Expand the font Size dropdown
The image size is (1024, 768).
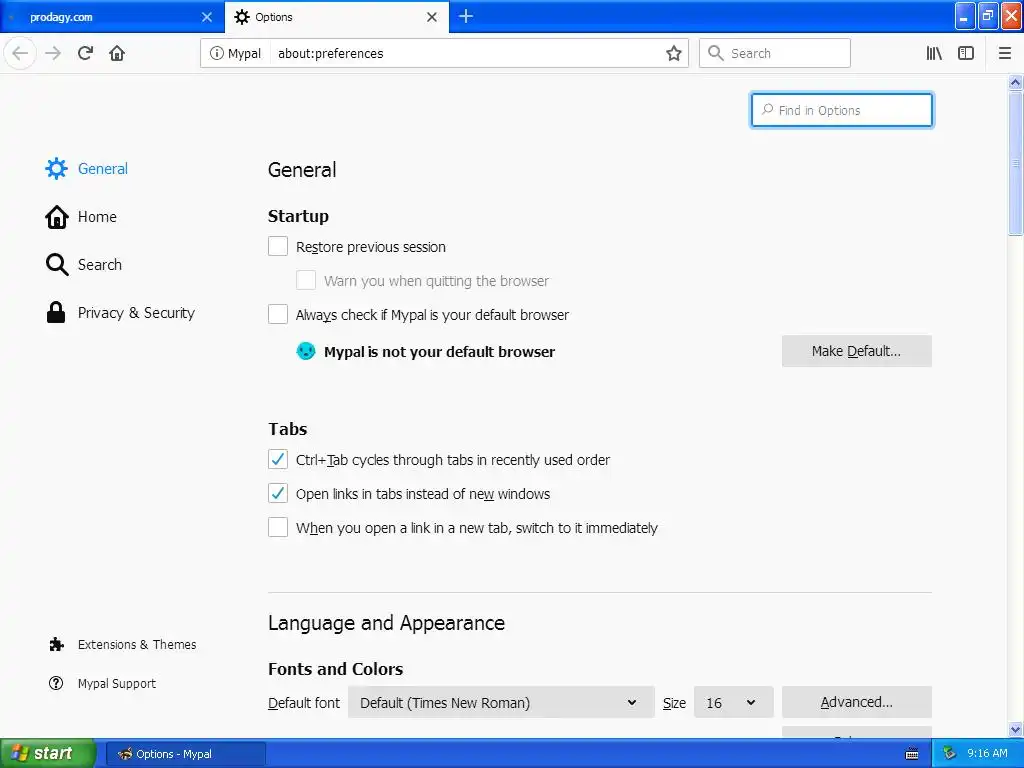coord(733,703)
